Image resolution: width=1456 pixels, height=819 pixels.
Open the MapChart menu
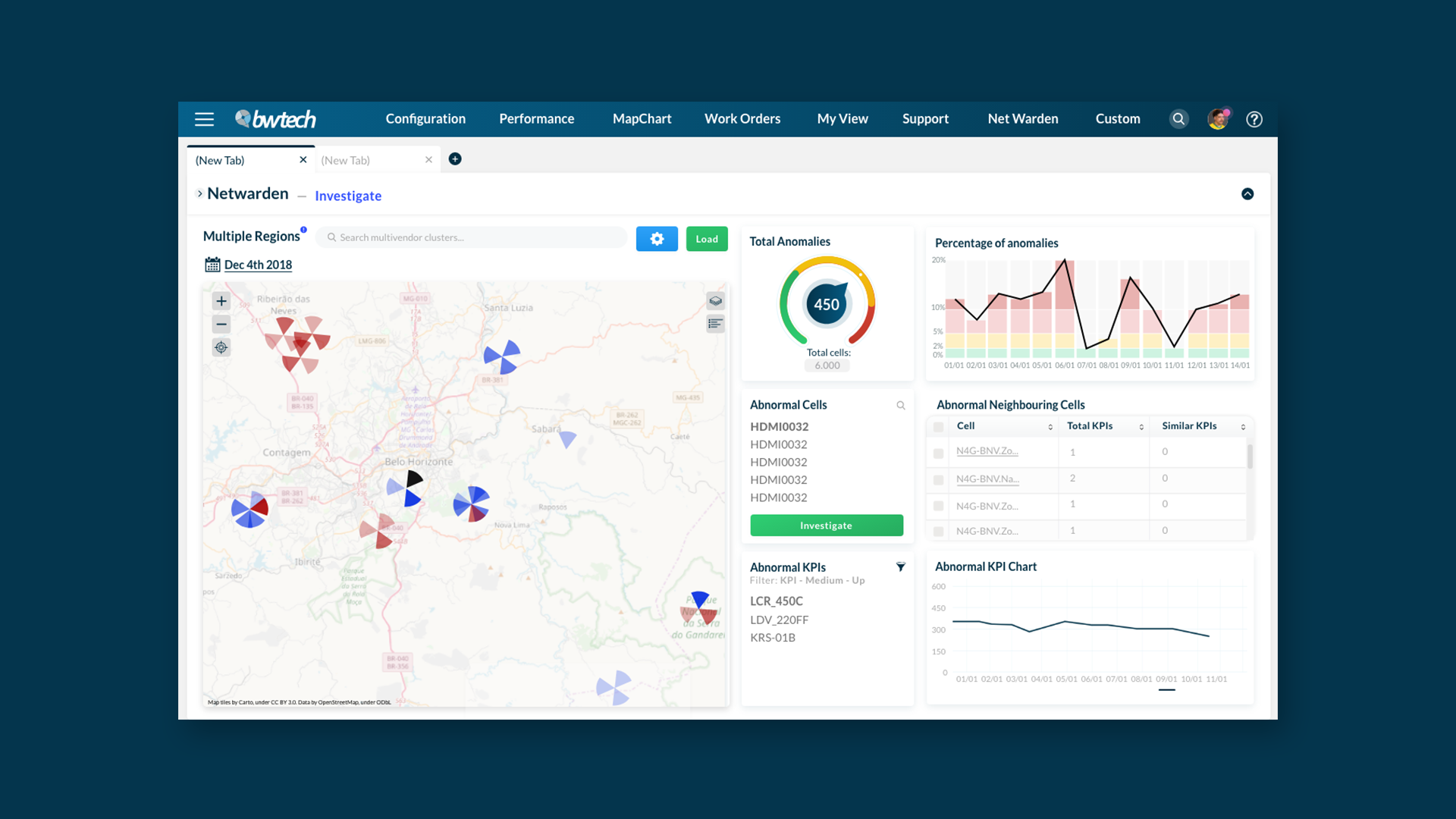click(642, 119)
